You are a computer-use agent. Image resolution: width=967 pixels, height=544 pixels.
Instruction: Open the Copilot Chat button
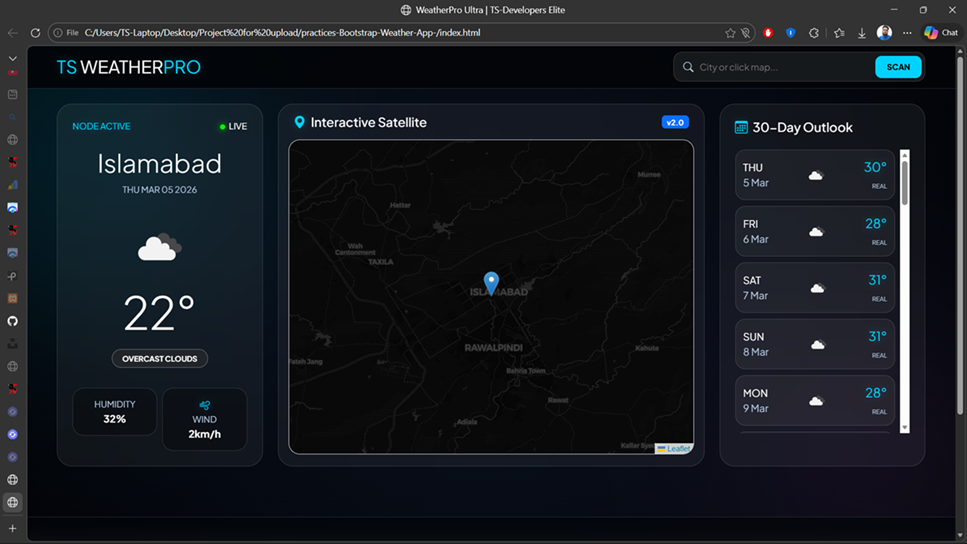click(941, 33)
